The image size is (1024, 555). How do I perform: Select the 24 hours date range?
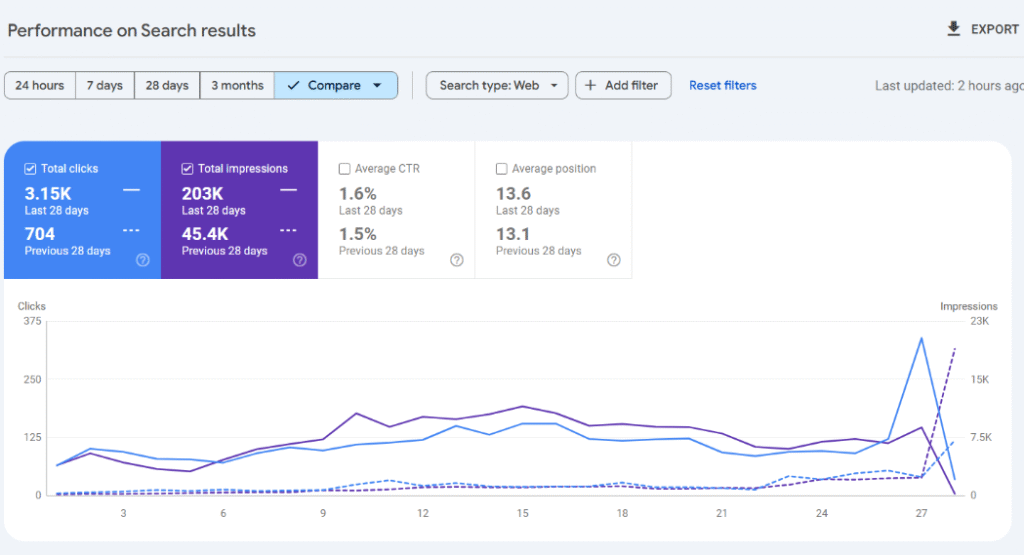(x=40, y=86)
